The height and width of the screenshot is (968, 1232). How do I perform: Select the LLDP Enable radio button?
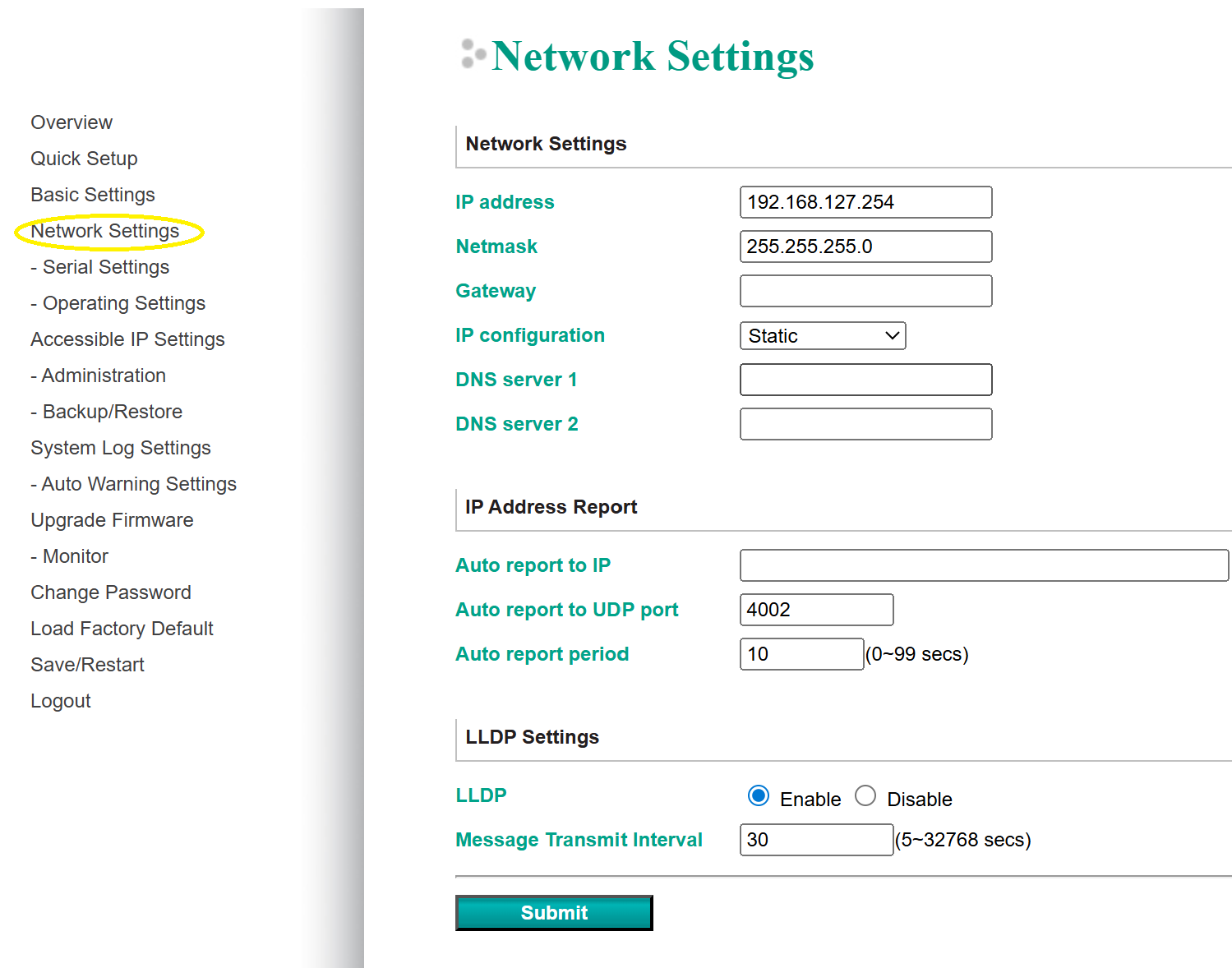(x=759, y=796)
